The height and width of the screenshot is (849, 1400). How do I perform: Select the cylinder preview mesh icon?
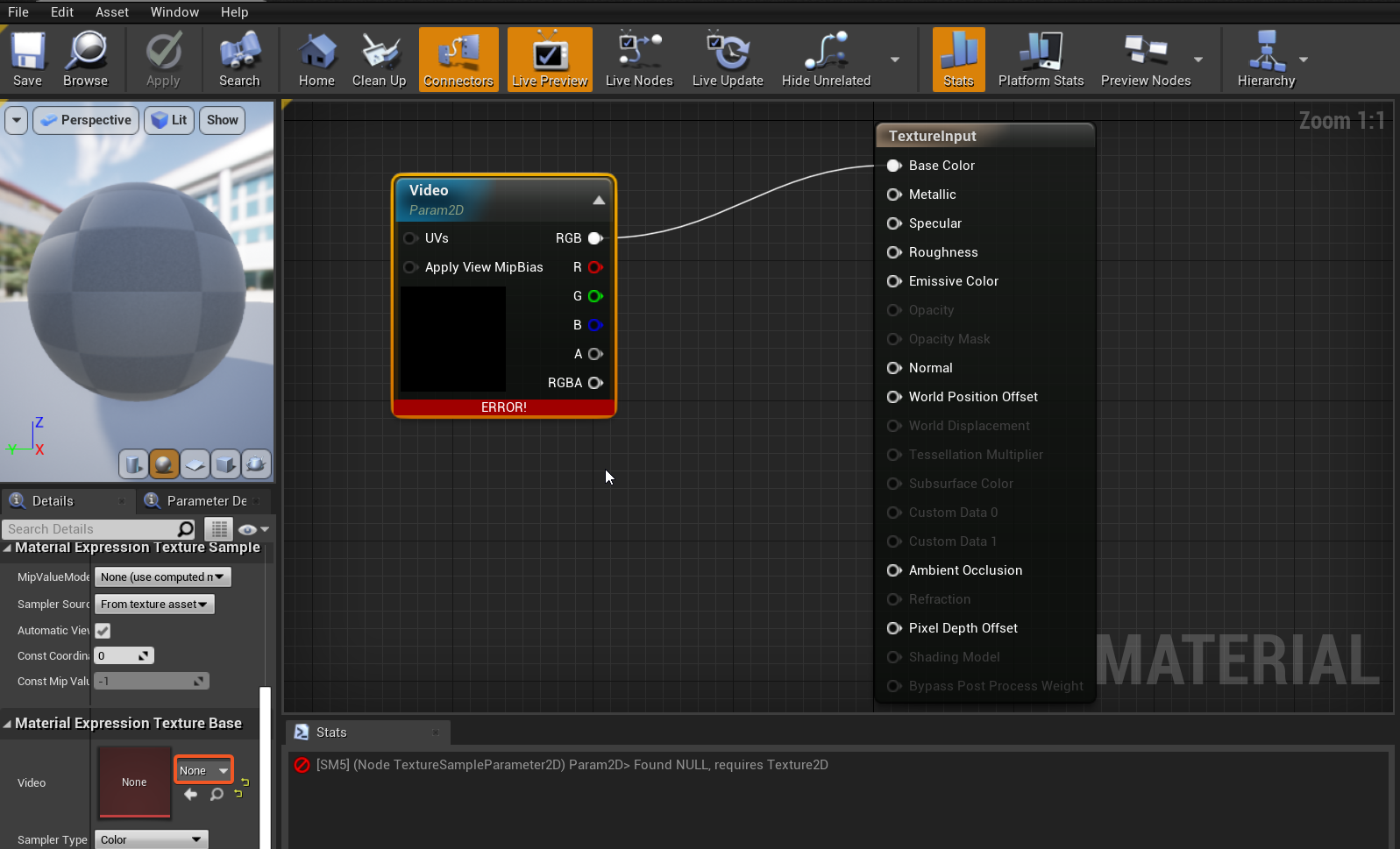point(133,463)
